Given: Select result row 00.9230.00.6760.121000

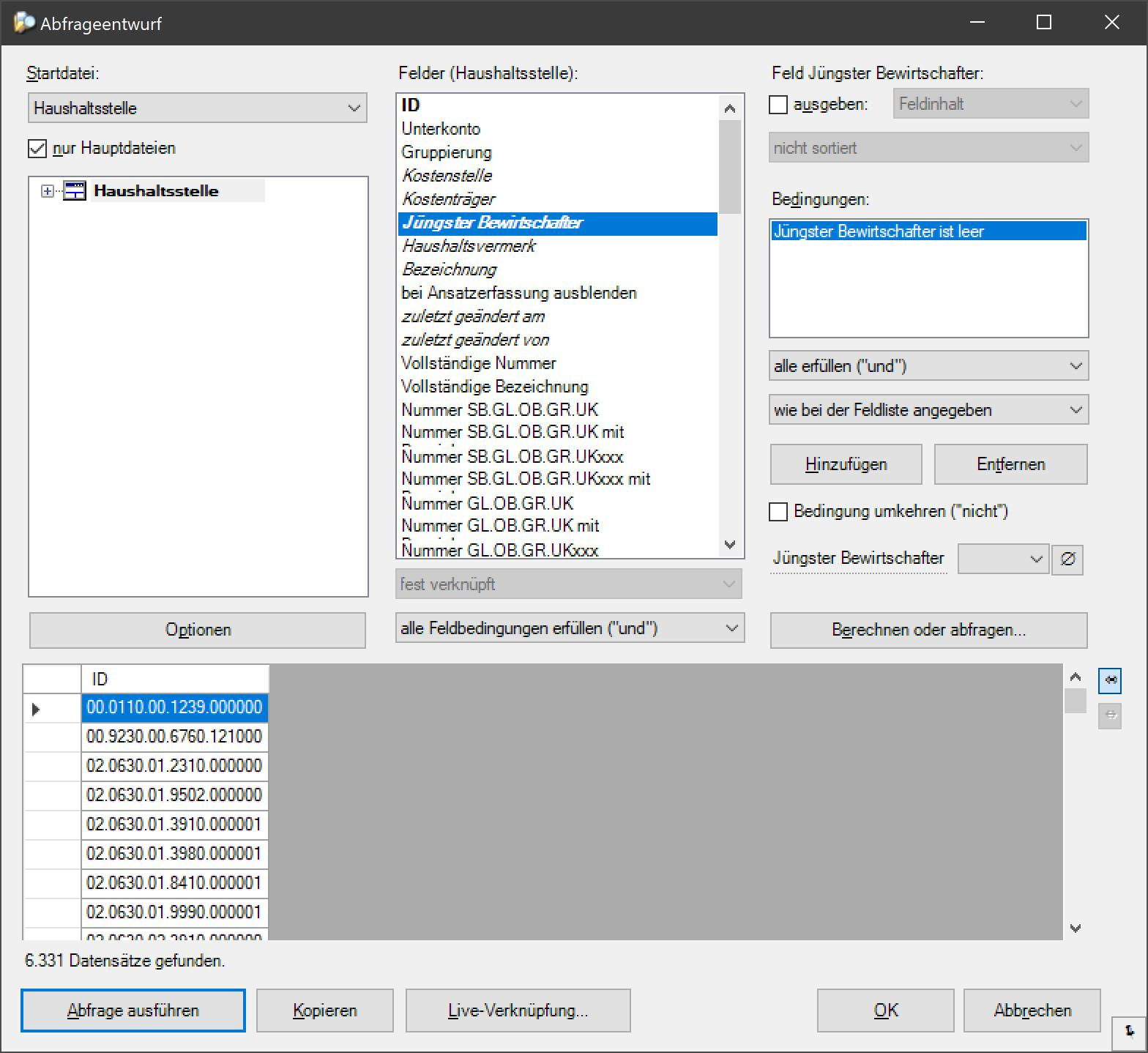Looking at the screenshot, I should point(175,737).
